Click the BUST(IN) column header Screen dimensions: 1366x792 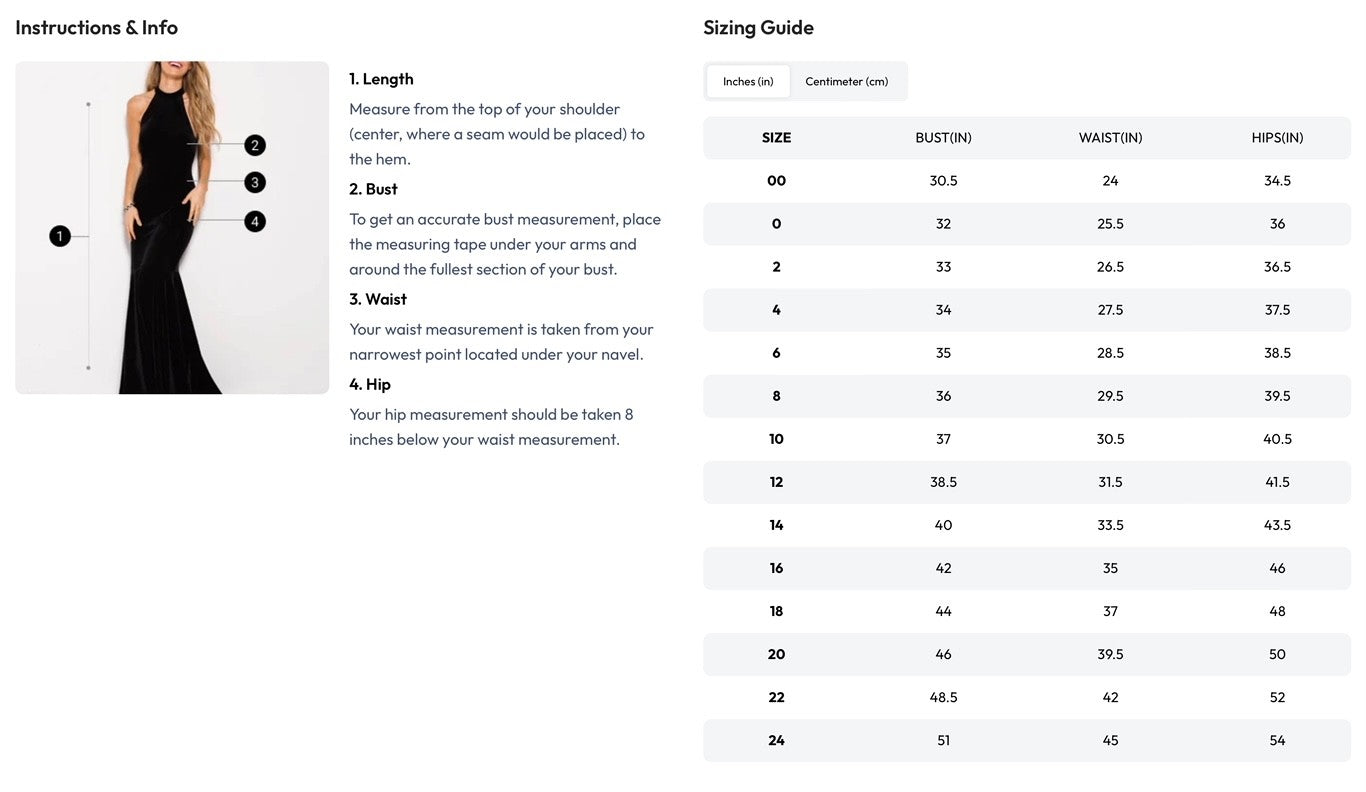pos(943,138)
